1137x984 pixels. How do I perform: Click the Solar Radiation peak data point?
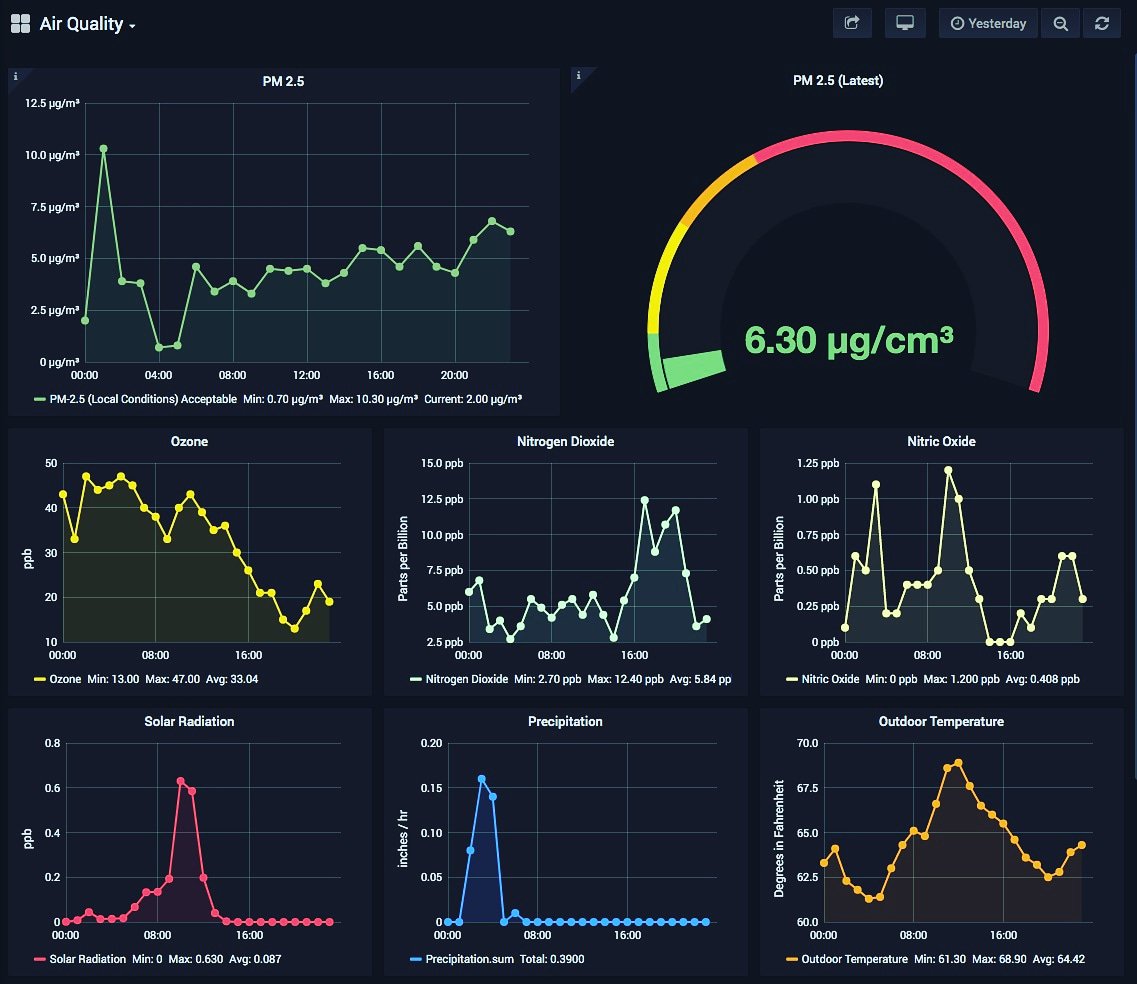point(181,781)
